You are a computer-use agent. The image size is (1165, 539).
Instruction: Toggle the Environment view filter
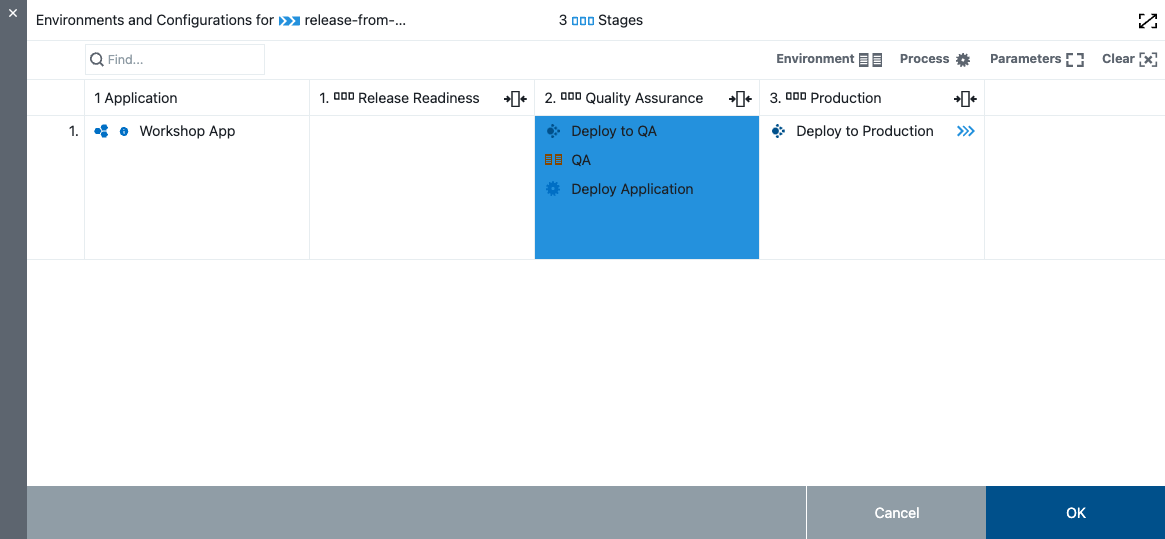(829, 59)
